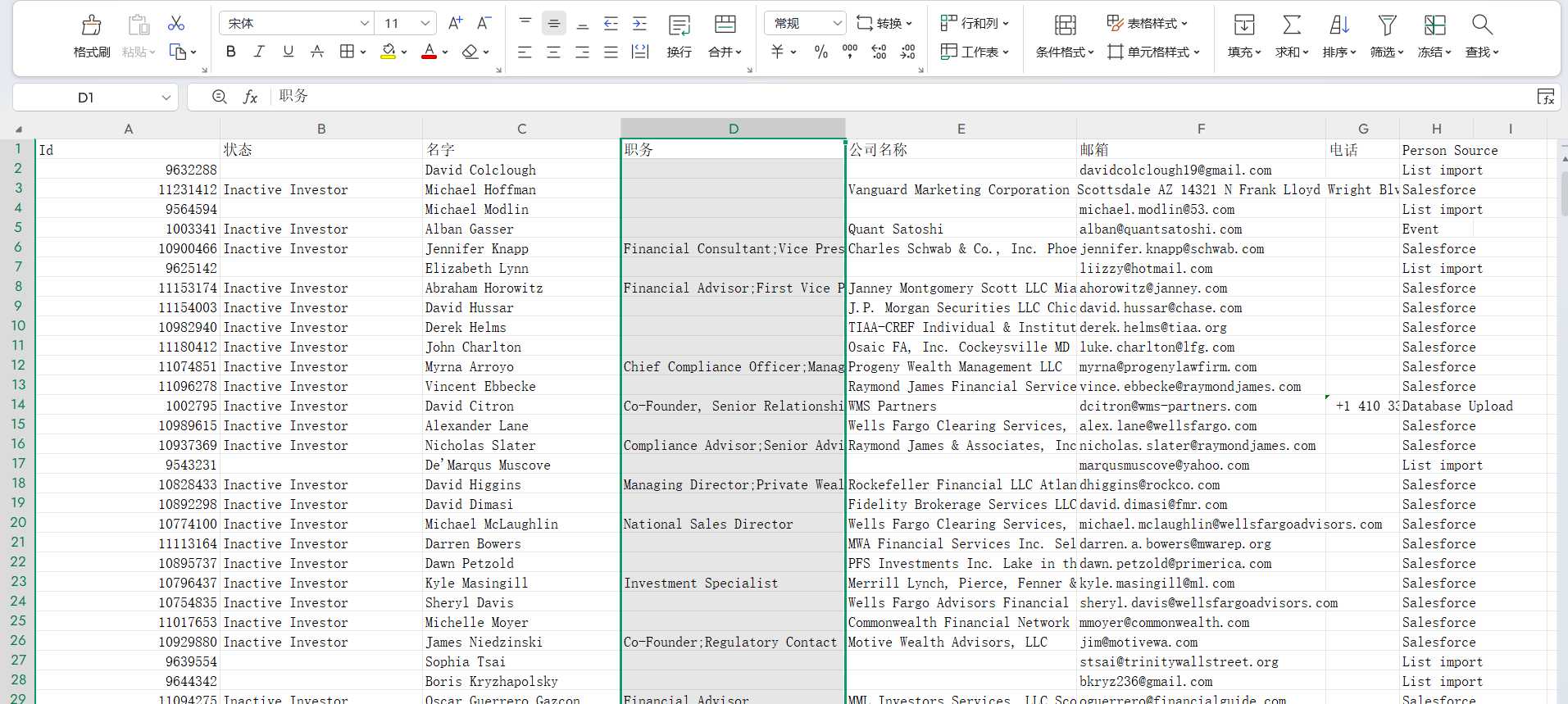Toggle underline formatting
This screenshot has width=1568, height=704.
point(288,52)
